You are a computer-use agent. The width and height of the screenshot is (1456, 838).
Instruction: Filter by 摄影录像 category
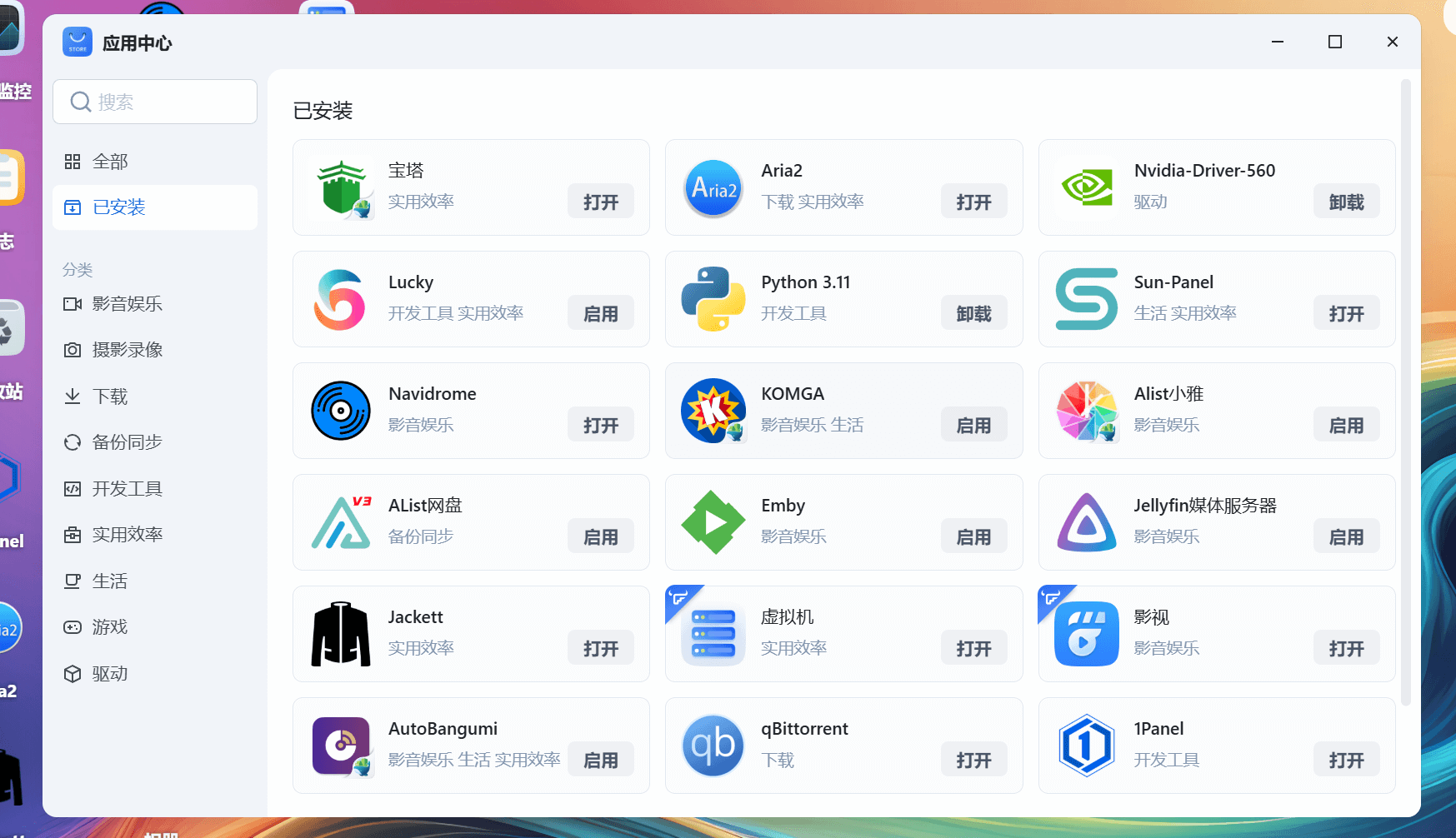155,350
